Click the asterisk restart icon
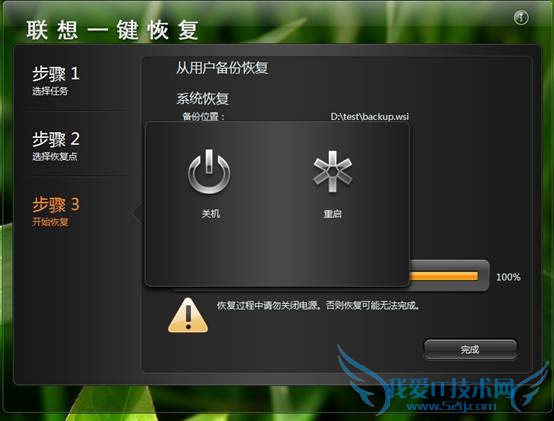 pos(332,171)
